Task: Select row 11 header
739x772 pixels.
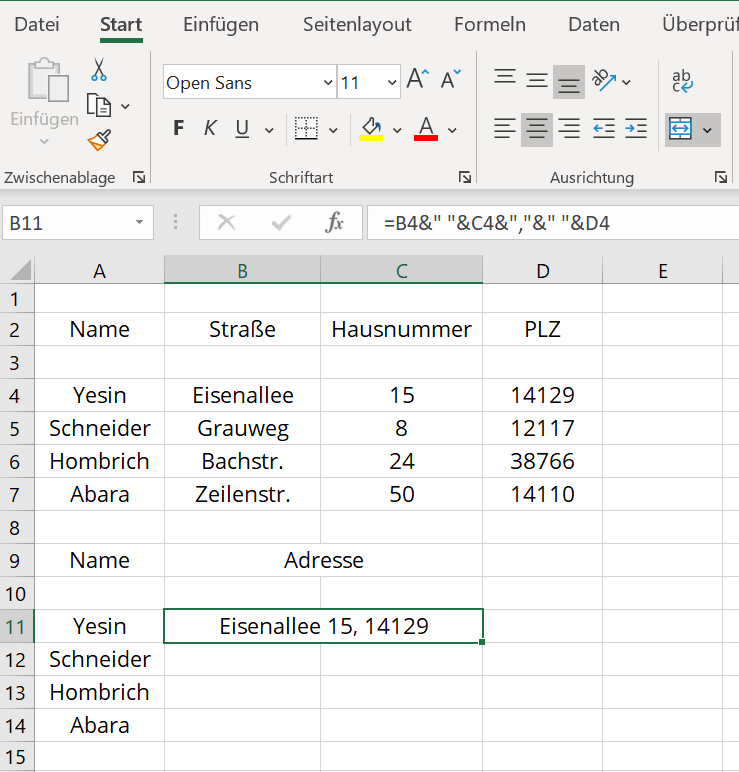Action: [x=17, y=626]
